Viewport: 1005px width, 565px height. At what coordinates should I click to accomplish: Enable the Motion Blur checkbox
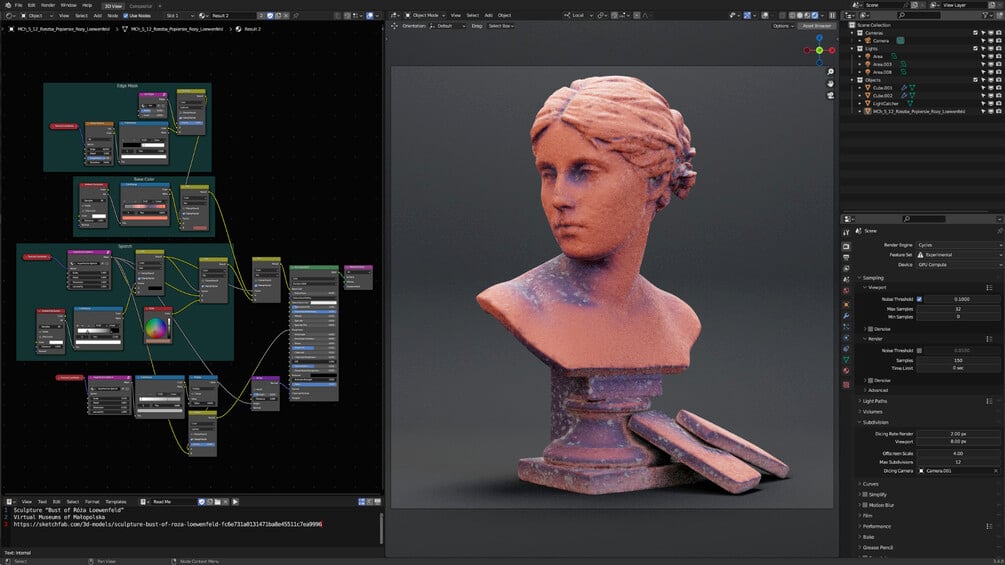865,505
